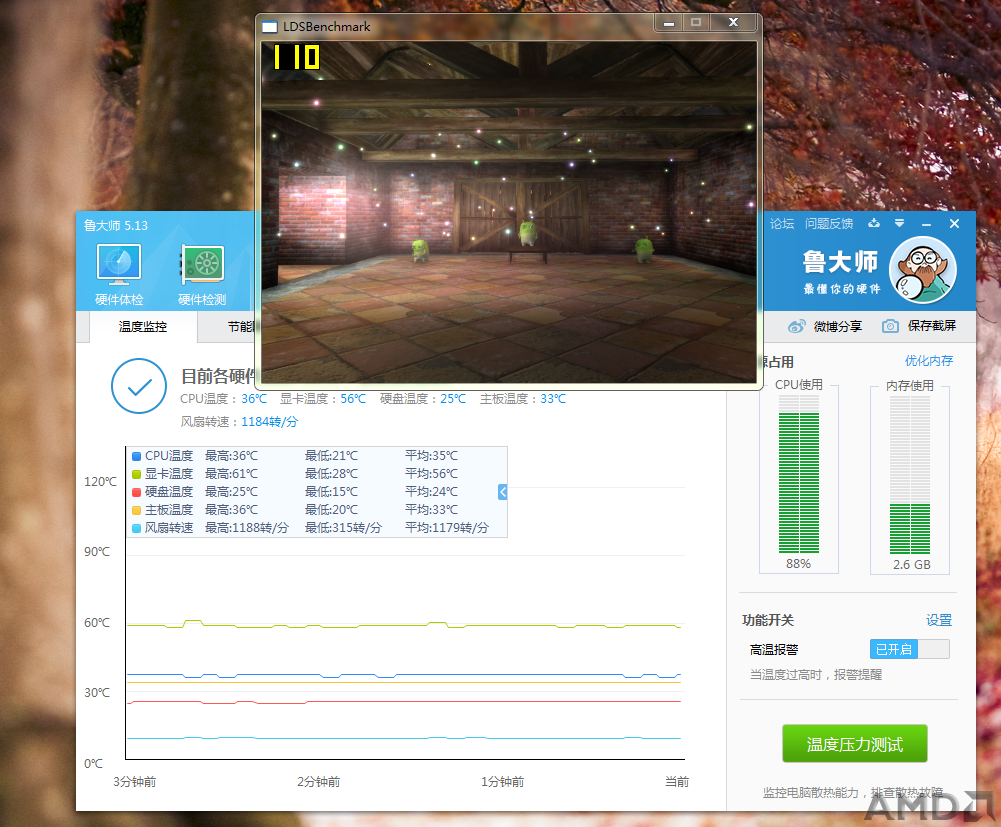Click the red 硬盘温度 legend swatch
The width and height of the screenshot is (1001, 827).
(136, 492)
